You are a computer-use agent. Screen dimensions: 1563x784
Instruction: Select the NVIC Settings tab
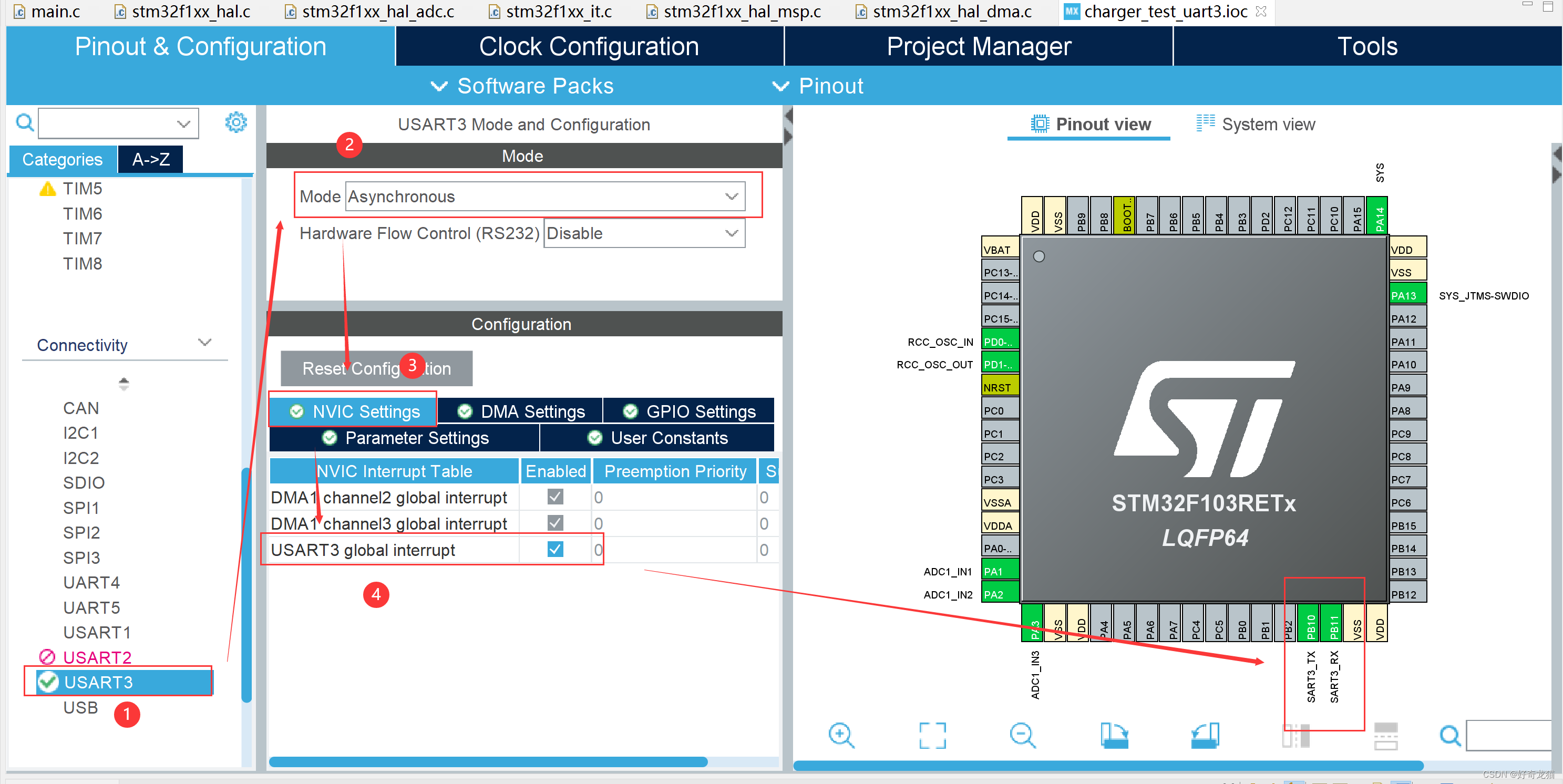(x=353, y=411)
